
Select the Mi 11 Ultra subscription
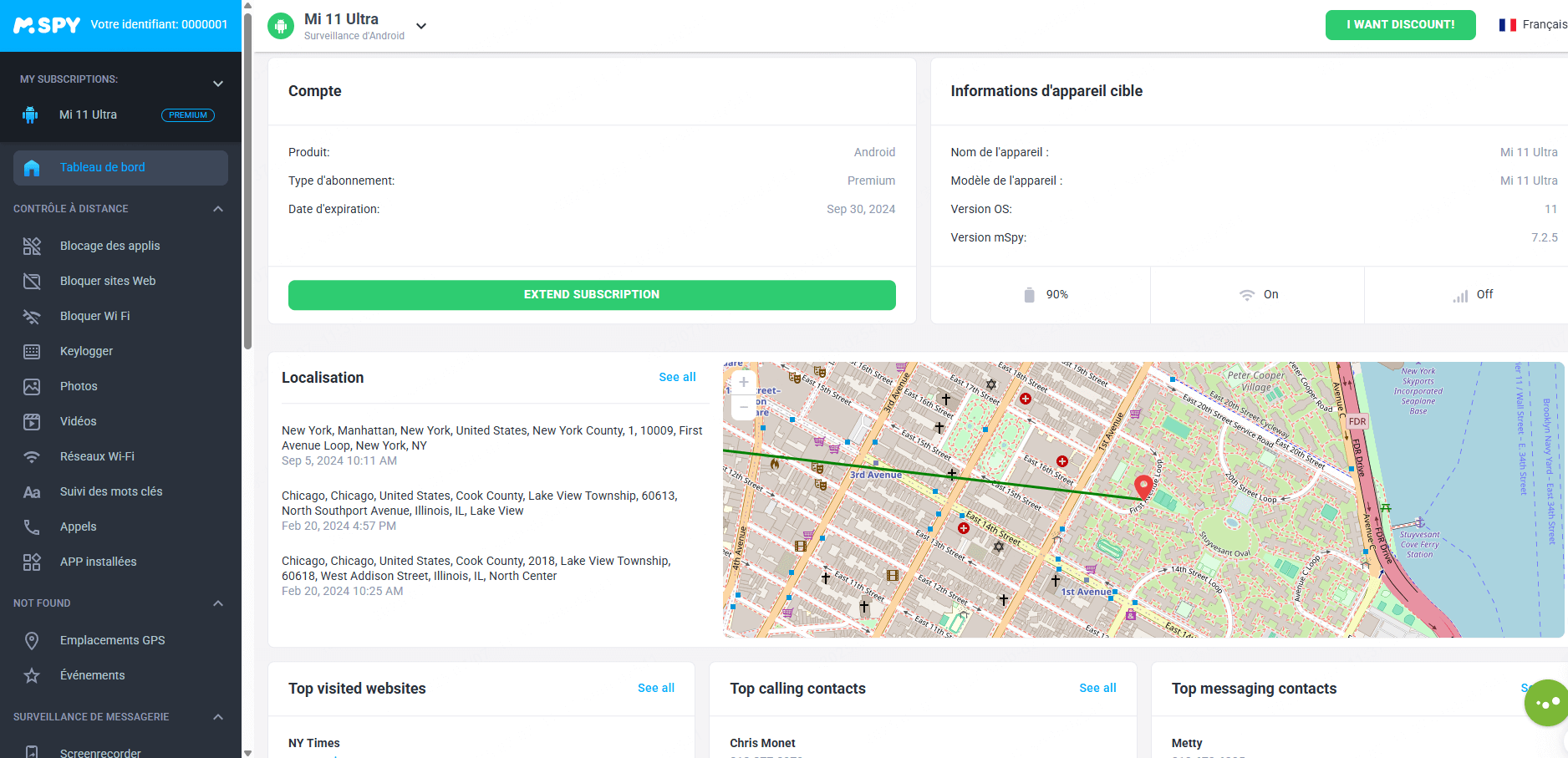click(x=88, y=114)
